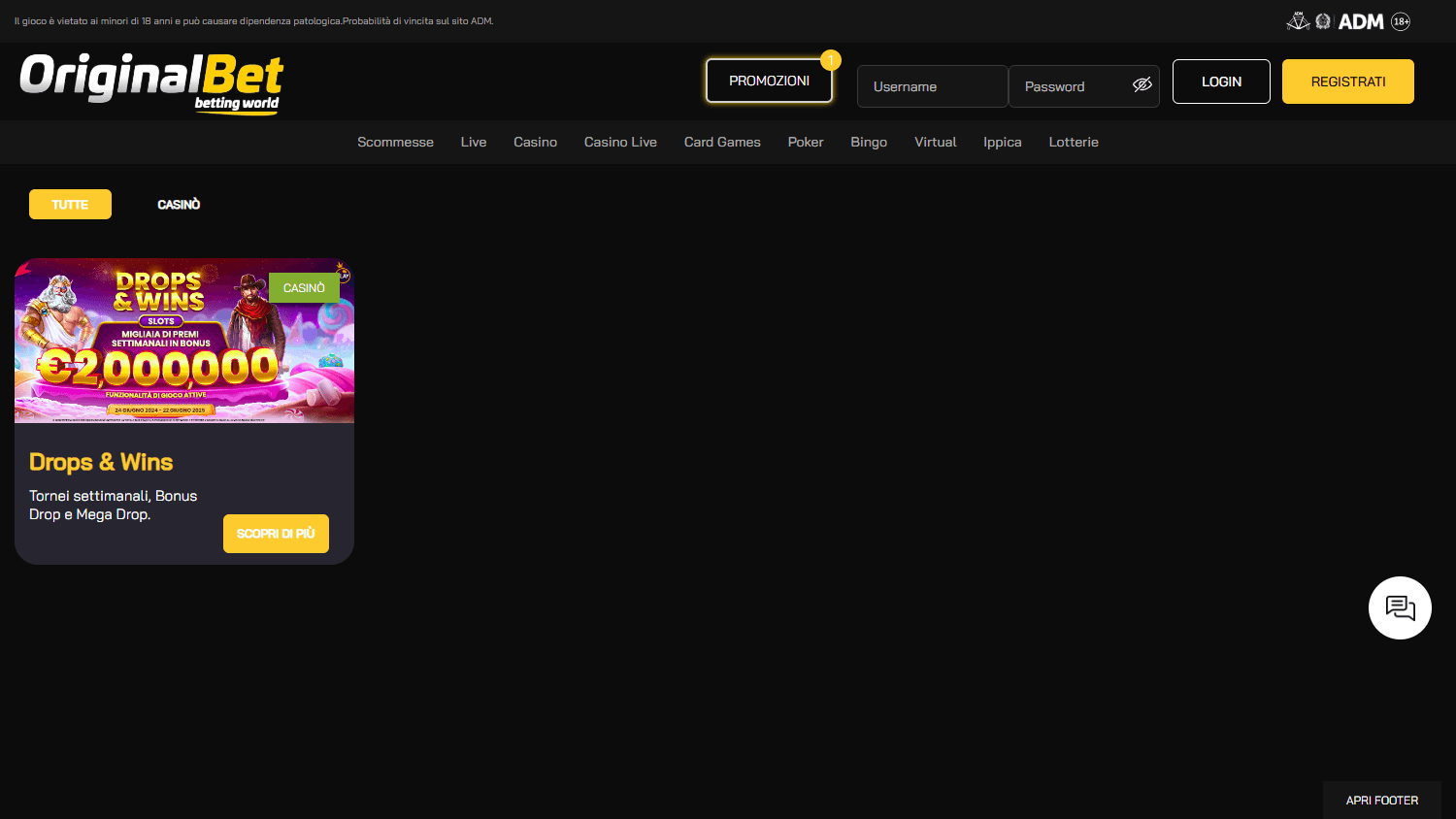Open the Lotterie section

coord(1074,142)
